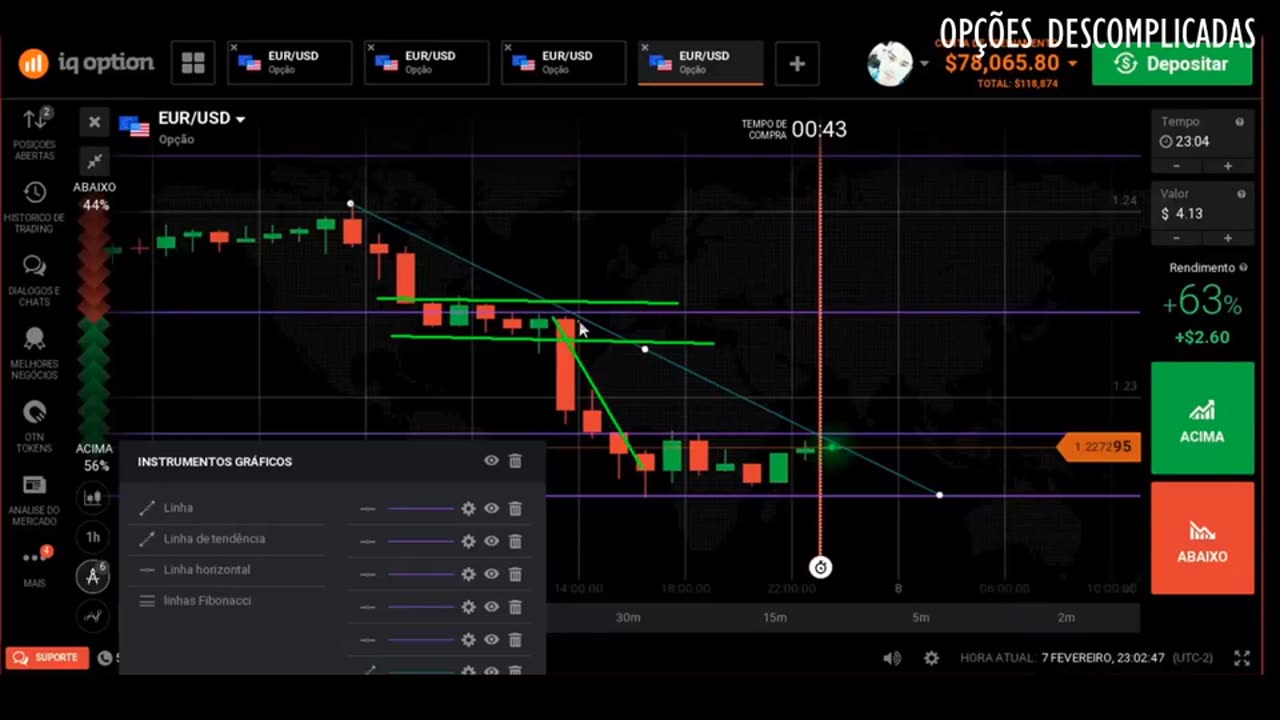Open Diálogos e Chats icon
This screenshot has height=720, width=1280.
[x=35, y=280]
